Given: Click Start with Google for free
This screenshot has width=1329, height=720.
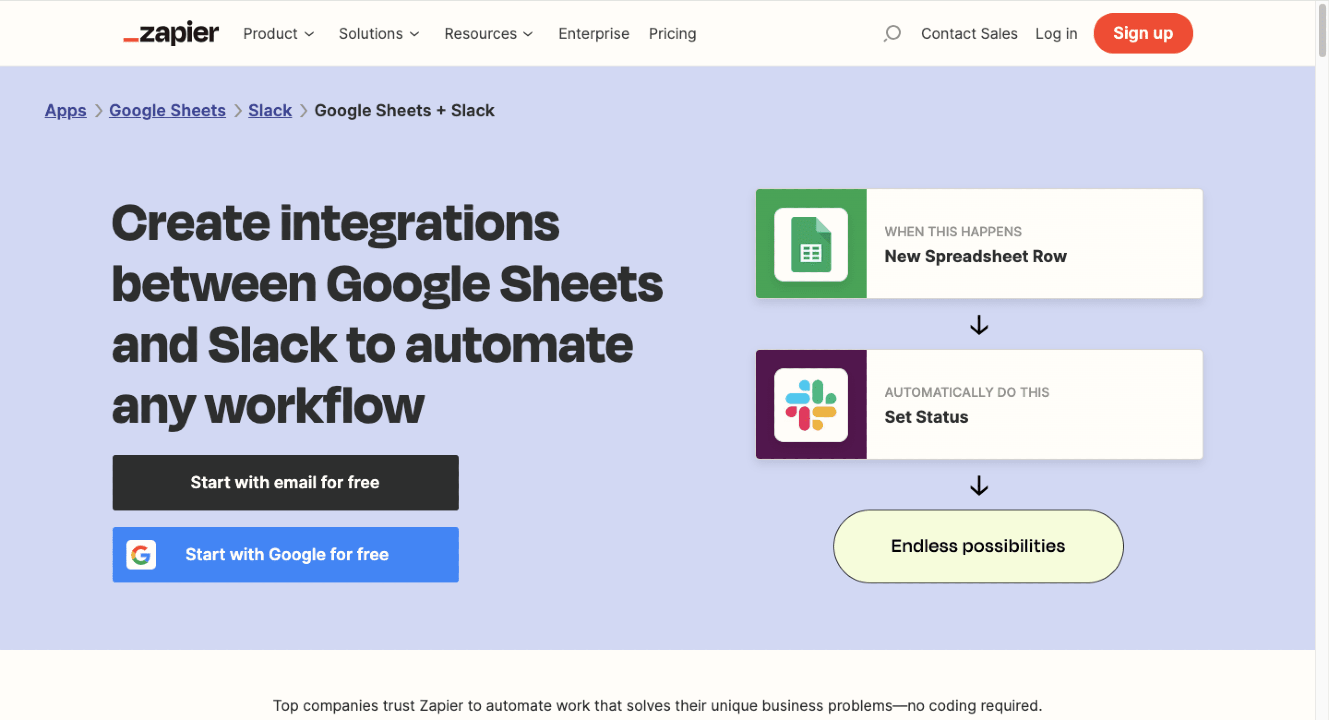Looking at the screenshot, I should coord(285,555).
